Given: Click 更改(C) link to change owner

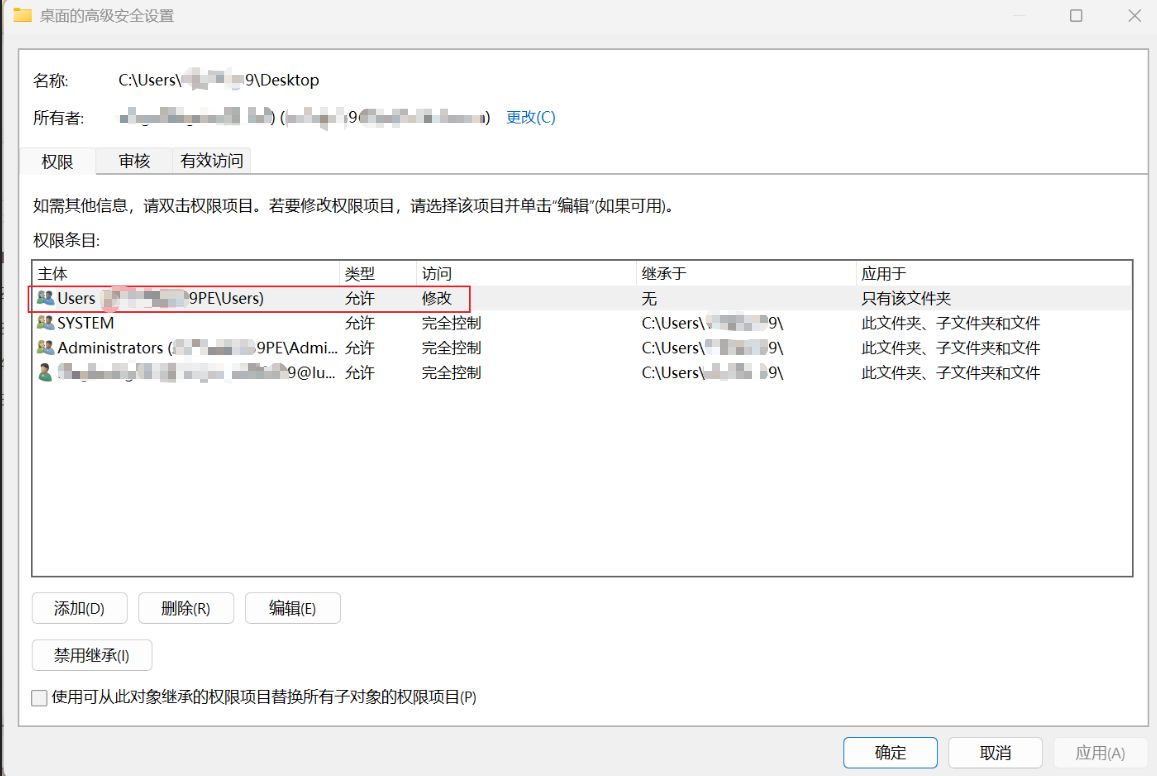Looking at the screenshot, I should click(530, 117).
